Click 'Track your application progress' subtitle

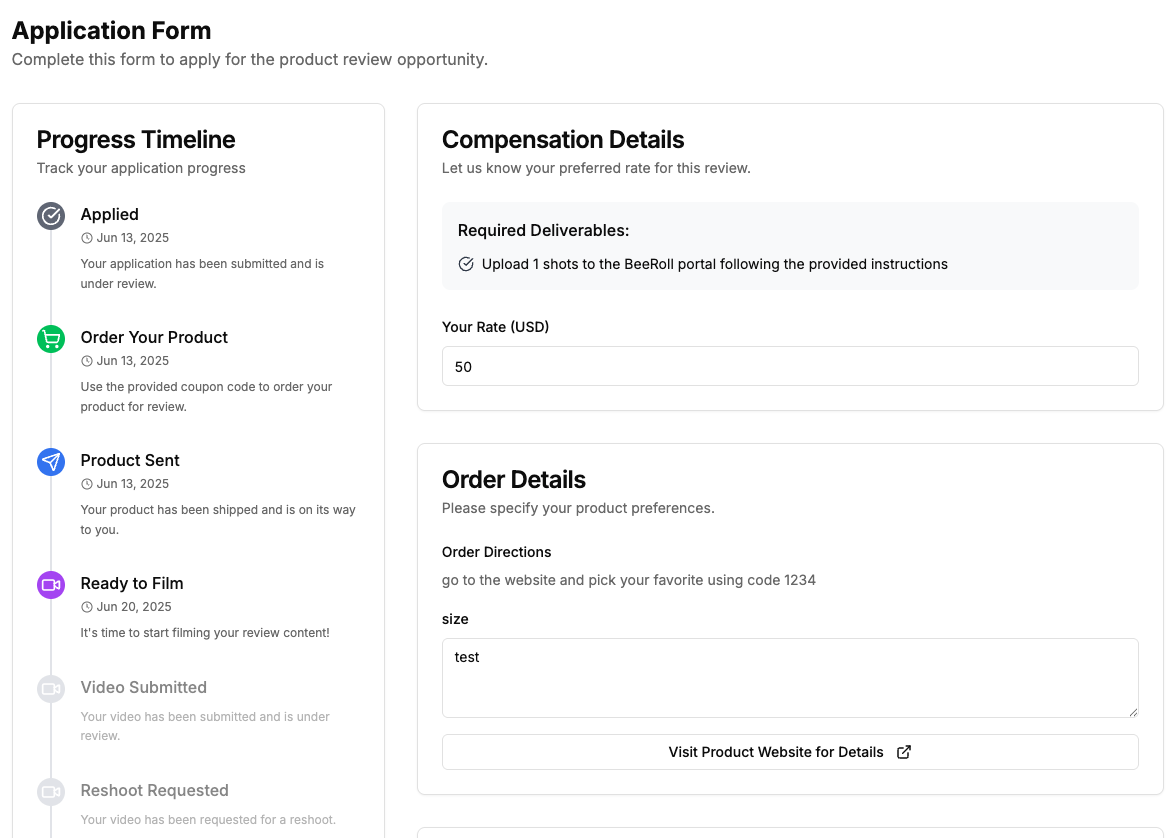[141, 168]
